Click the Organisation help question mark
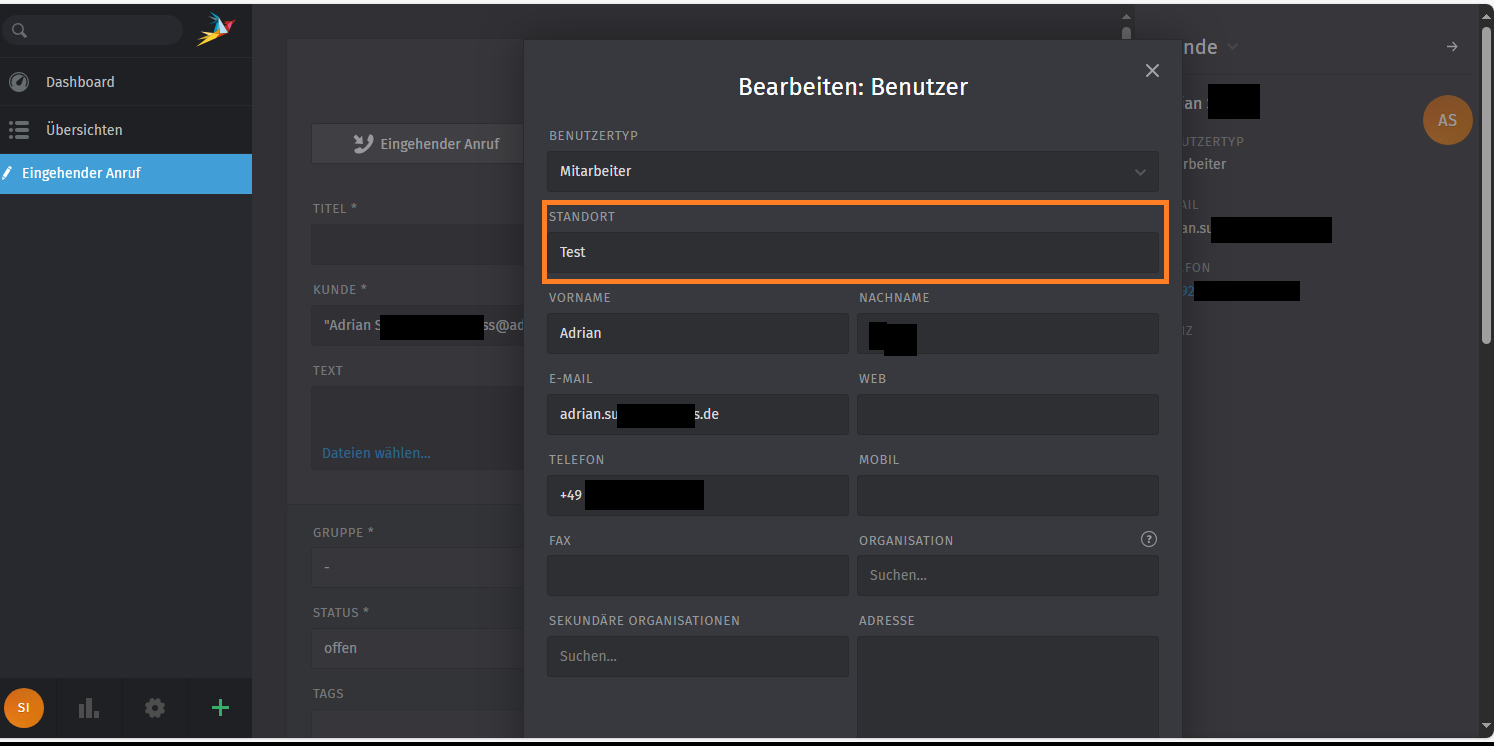1494x746 pixels. [x=1148, y=539]
